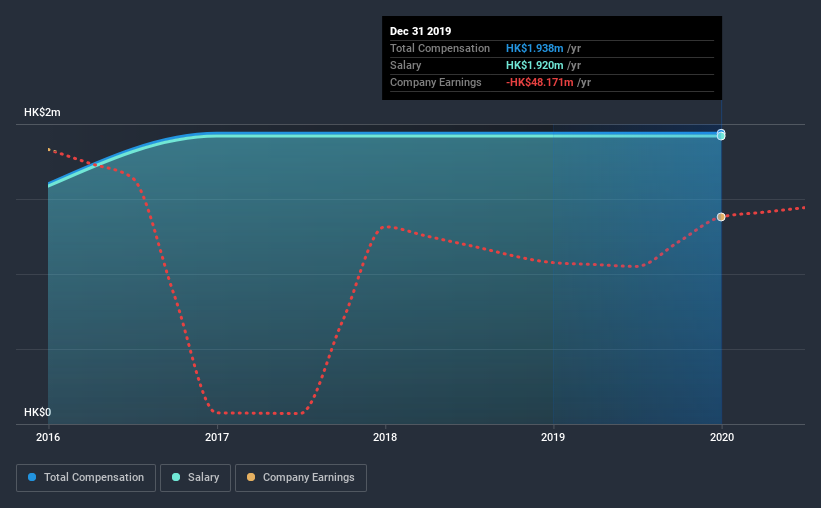Click the teal Salary legend dot
This screenshot has width=821, height=508.
click(x=176, y=477)
